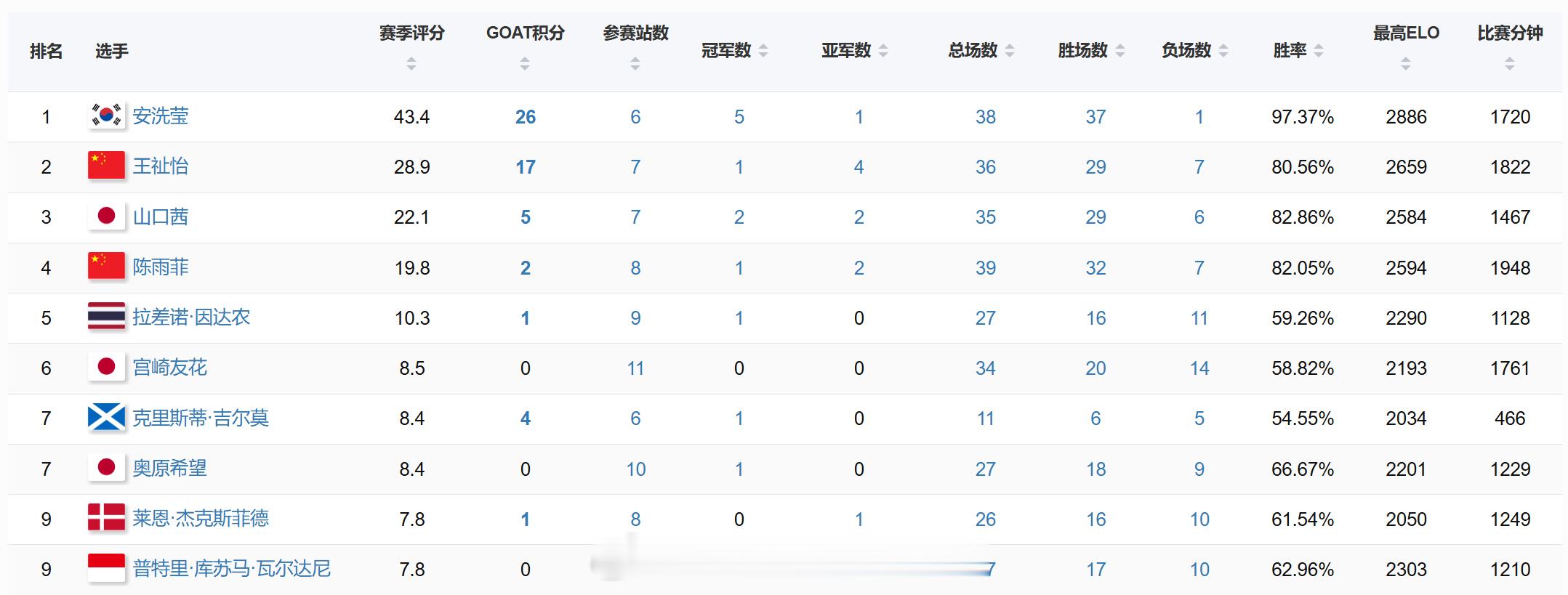
Task: Open player profile 奥原希望
Action: (170, 468)
